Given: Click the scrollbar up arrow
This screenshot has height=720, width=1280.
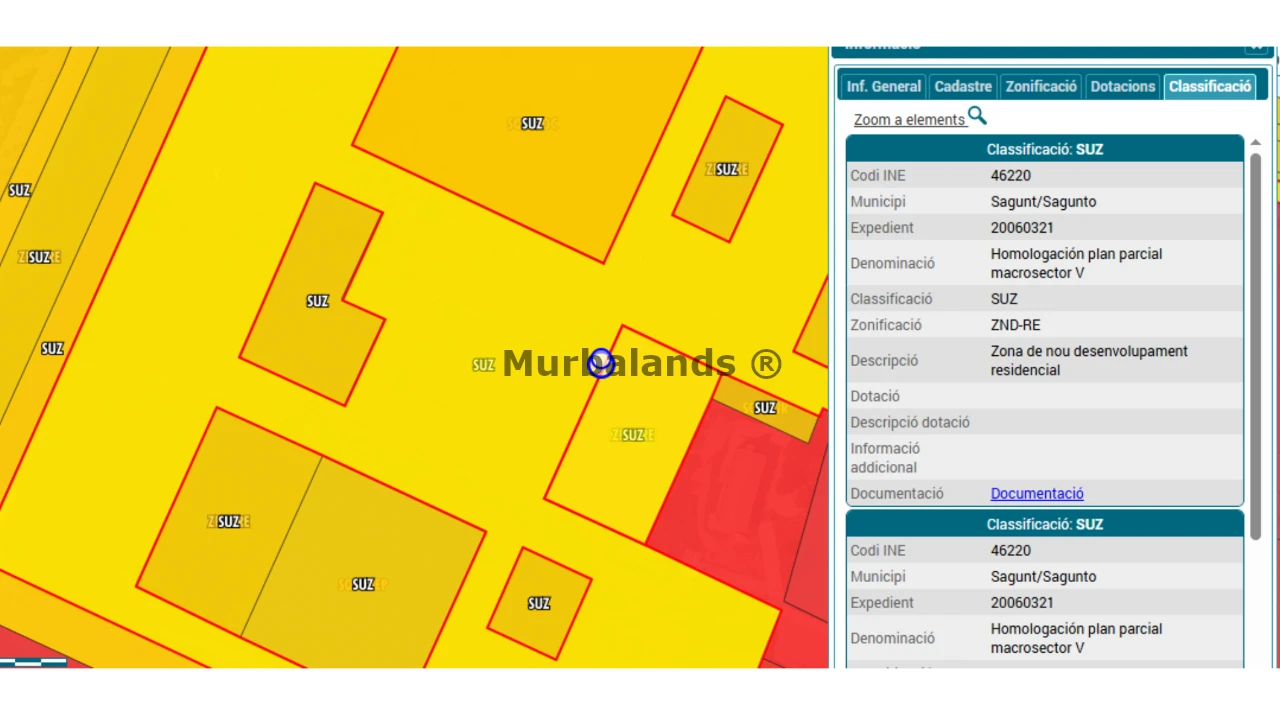Looking at the screenshot, I should pos(1256,143).
